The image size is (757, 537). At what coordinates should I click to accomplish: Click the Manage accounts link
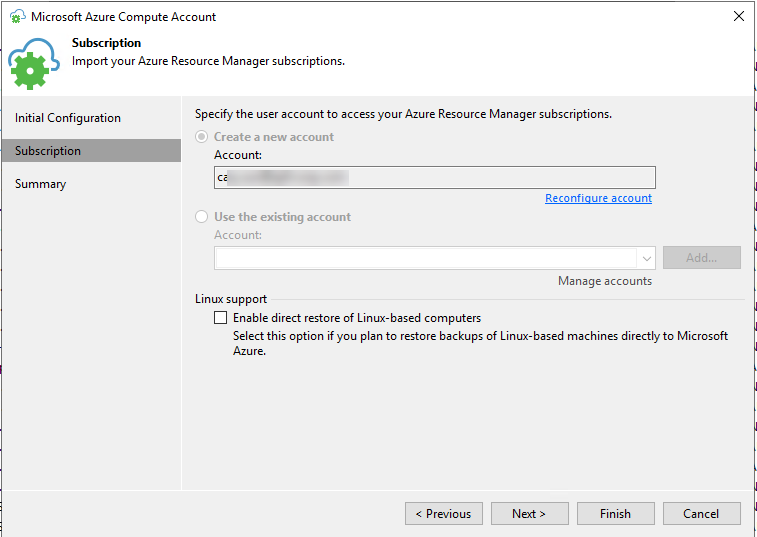point(605,281)
